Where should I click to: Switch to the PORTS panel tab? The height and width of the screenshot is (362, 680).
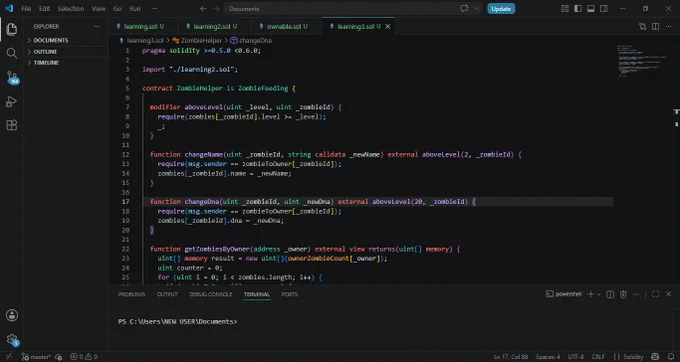click(x=289, y=294)
